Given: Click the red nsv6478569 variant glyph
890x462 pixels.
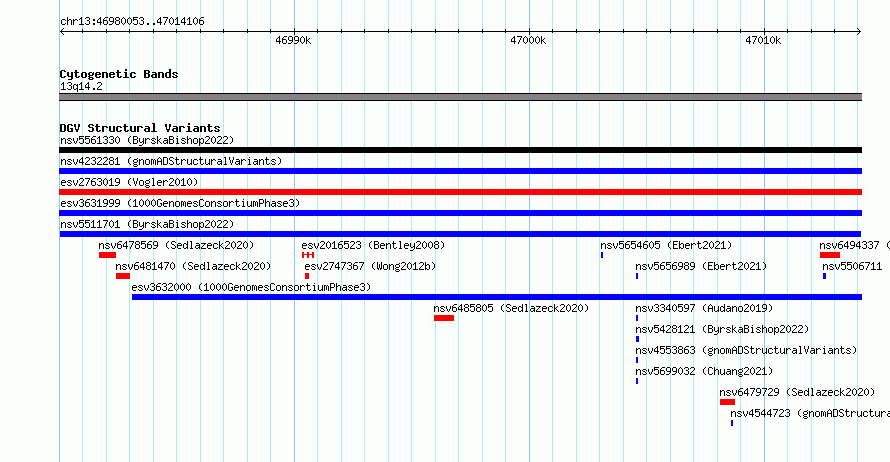Looking at the screenshot, I should [x=107, y=255].
